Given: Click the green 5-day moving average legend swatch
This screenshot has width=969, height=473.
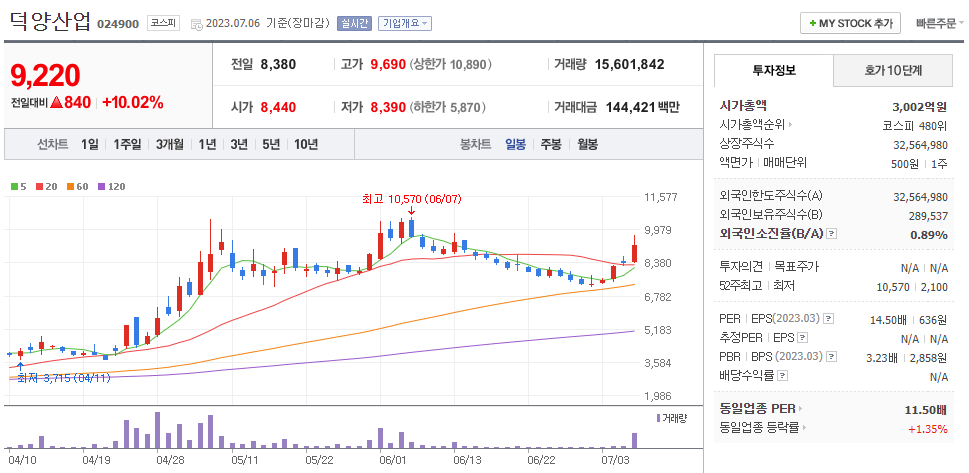Looking at the screenshot, I should click(x=14, y=186).
